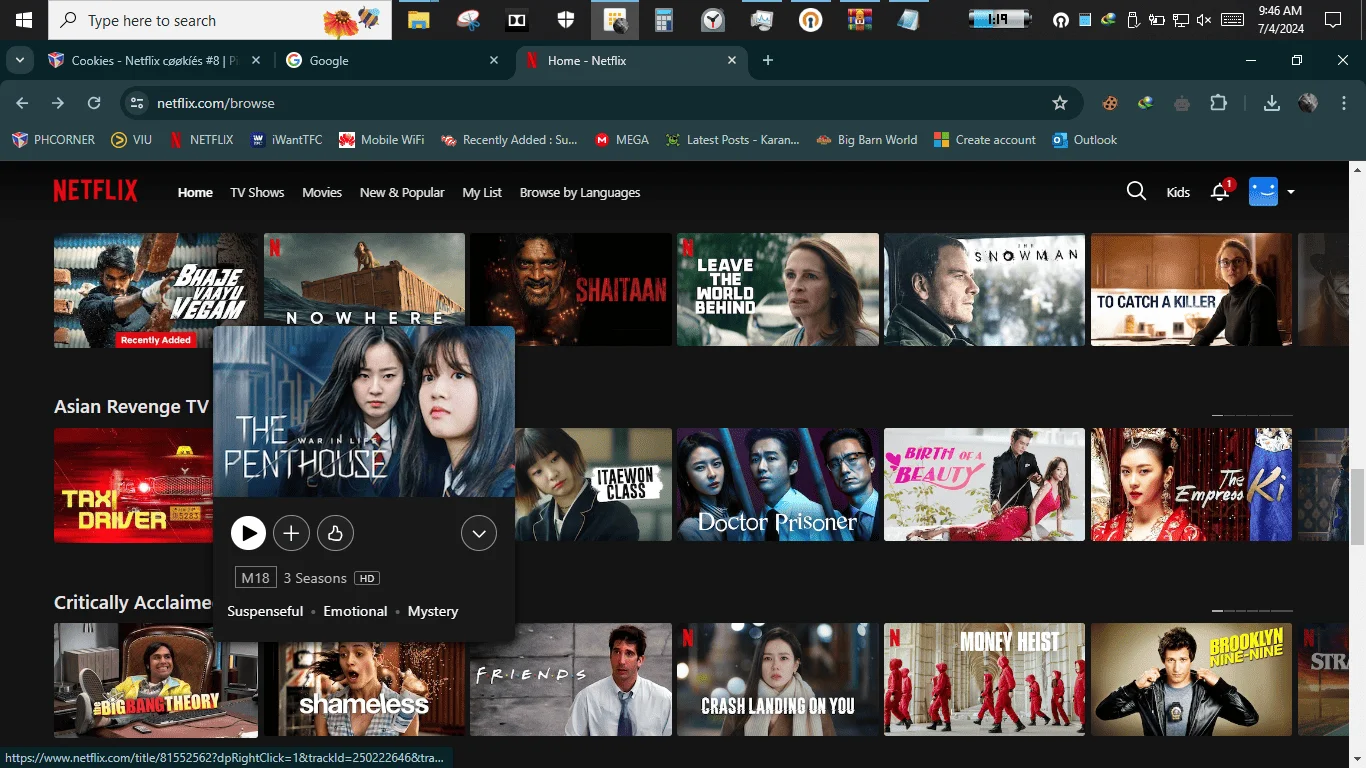Image resolution: width=1366 pixels, height=768 pixels.
Task: Open Netflix search magnifier icon
Action: pyautogui.click(x=1136, y=191)
